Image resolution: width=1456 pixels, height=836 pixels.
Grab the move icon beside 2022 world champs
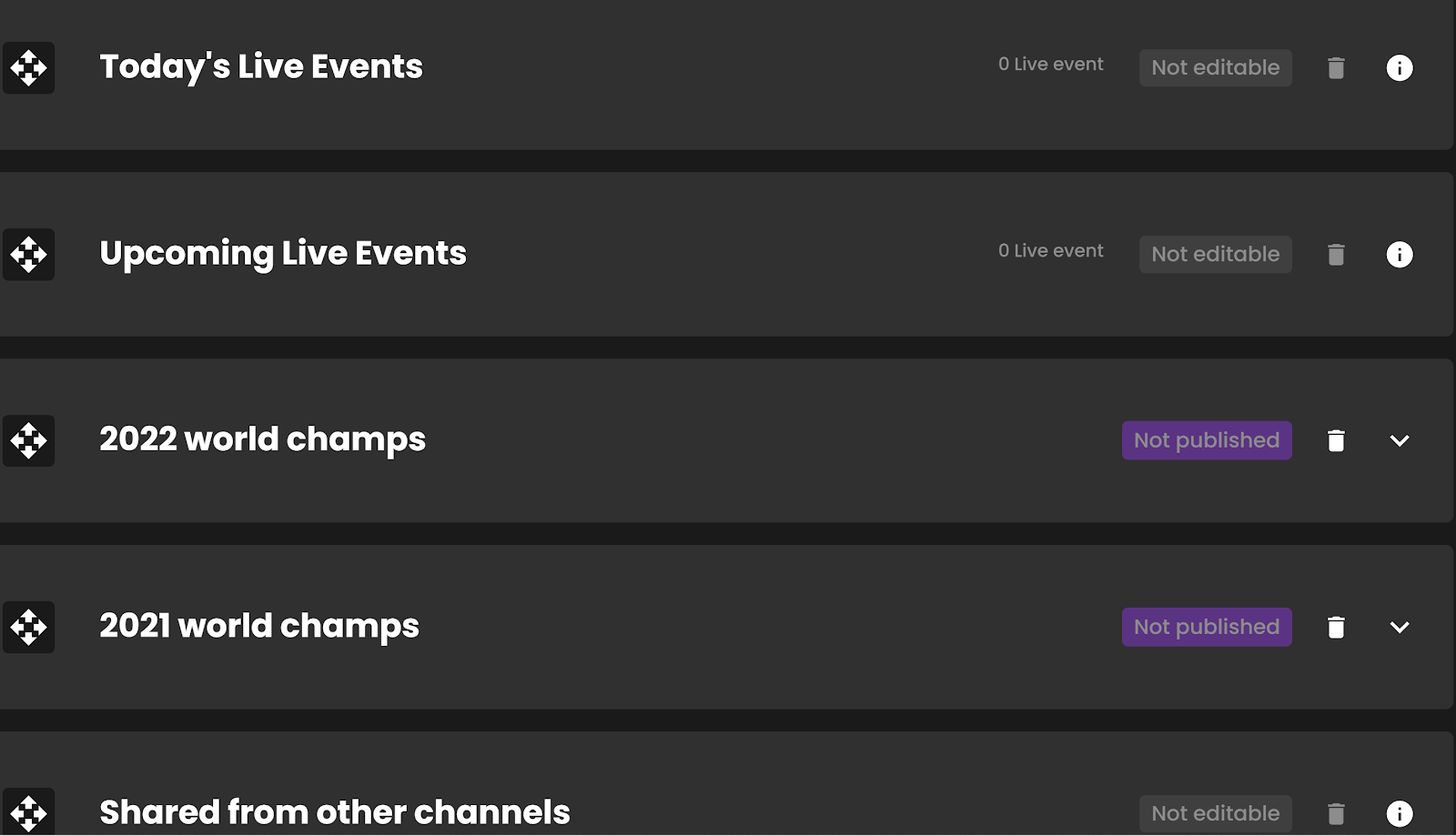28,440
